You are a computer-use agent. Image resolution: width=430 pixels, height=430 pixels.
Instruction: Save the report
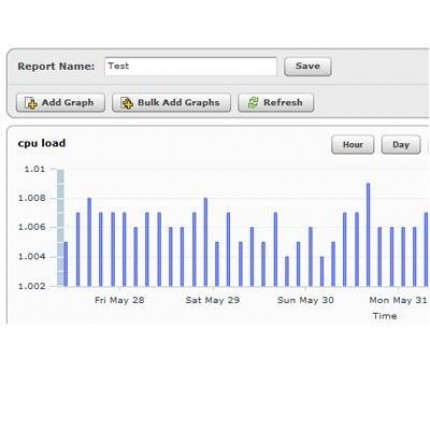[308, 66]
